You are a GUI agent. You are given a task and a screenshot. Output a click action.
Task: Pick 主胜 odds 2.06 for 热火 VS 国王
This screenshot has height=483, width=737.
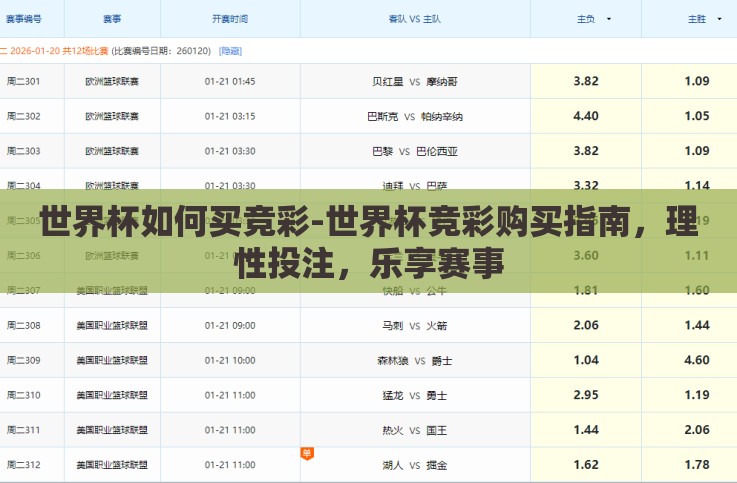coord(697,430)
